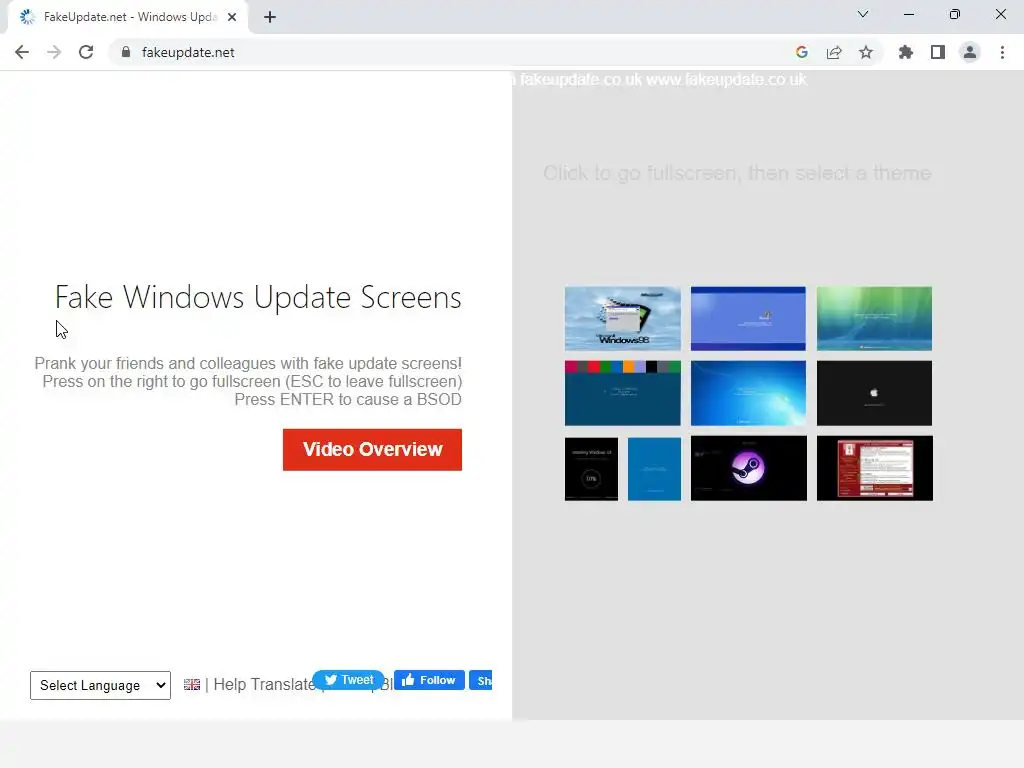Open the profile avatar menu
Screen dimensions: 1024x768
970,52
